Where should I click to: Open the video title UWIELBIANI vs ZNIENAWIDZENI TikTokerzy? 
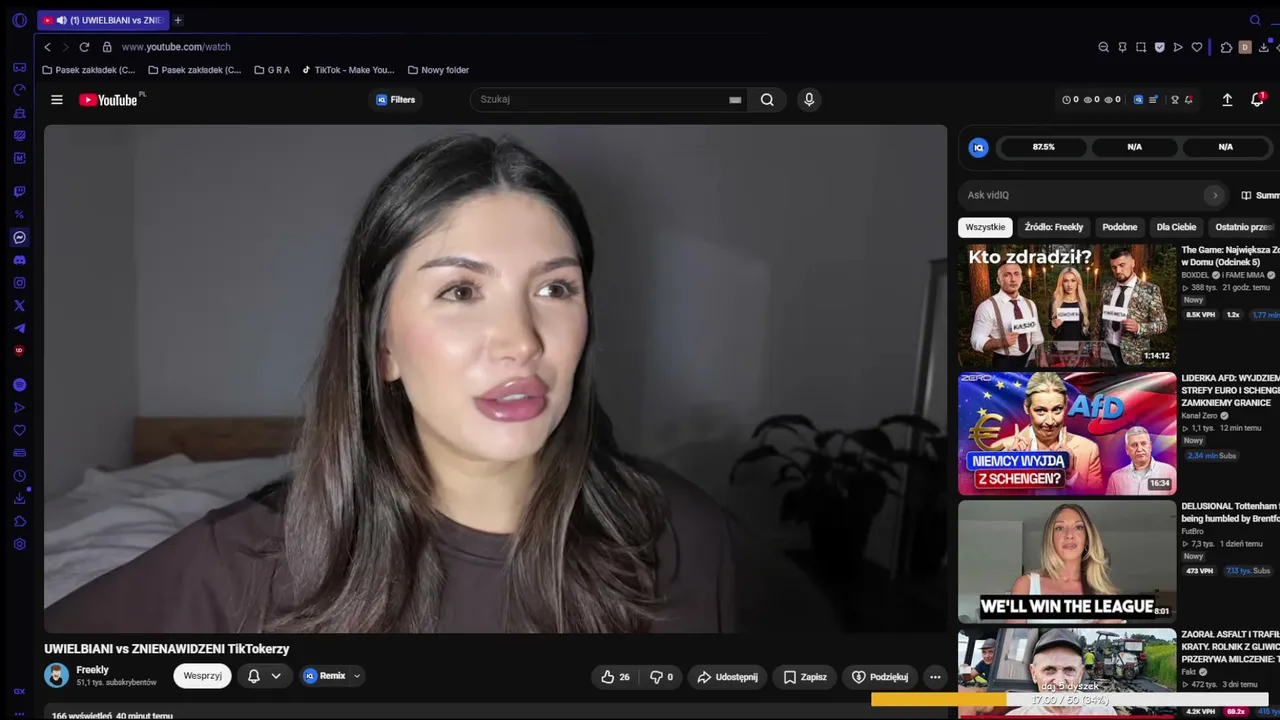pos(167,649)
